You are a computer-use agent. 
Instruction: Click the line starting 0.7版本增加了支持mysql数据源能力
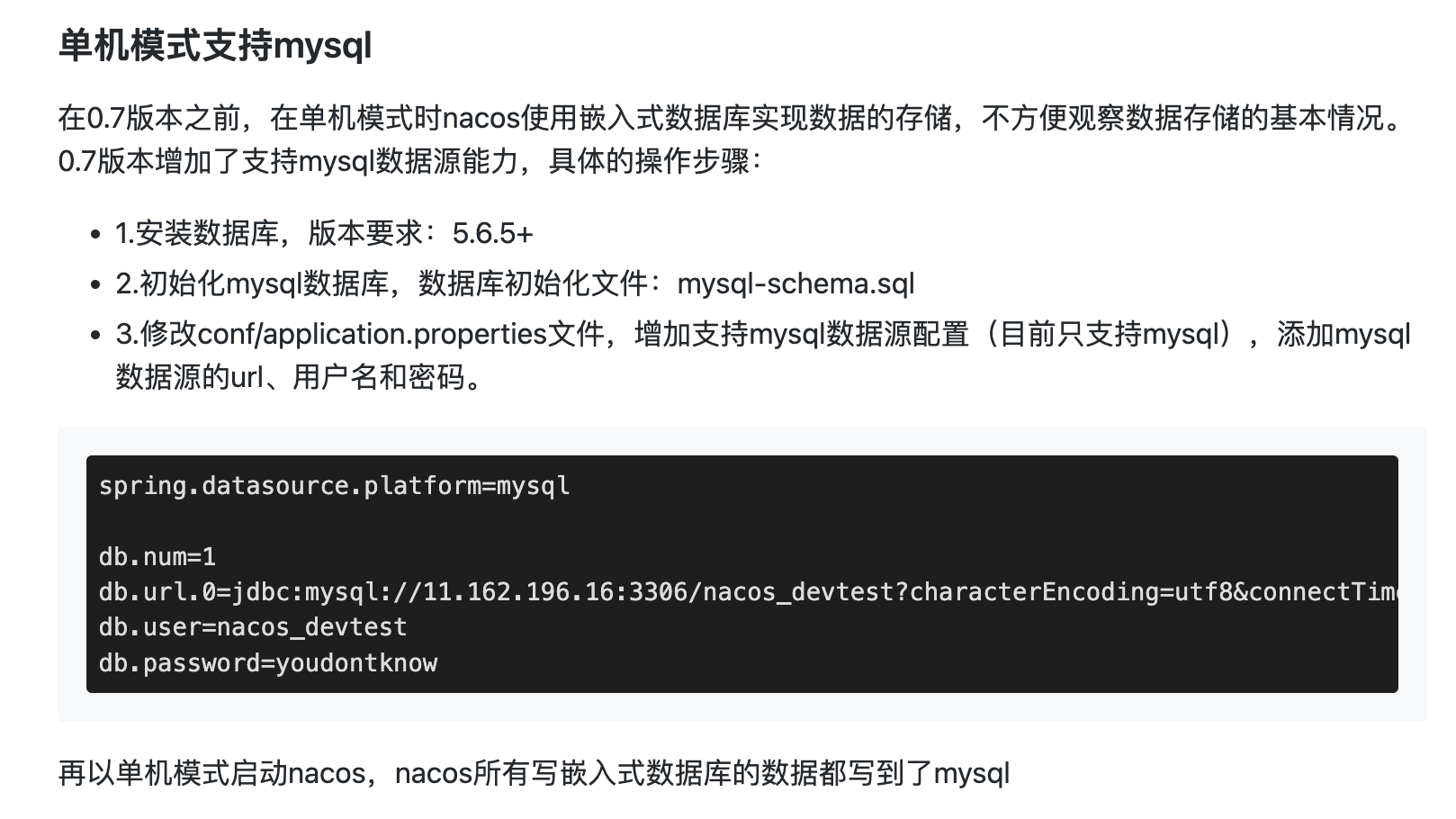click(409, 161)
